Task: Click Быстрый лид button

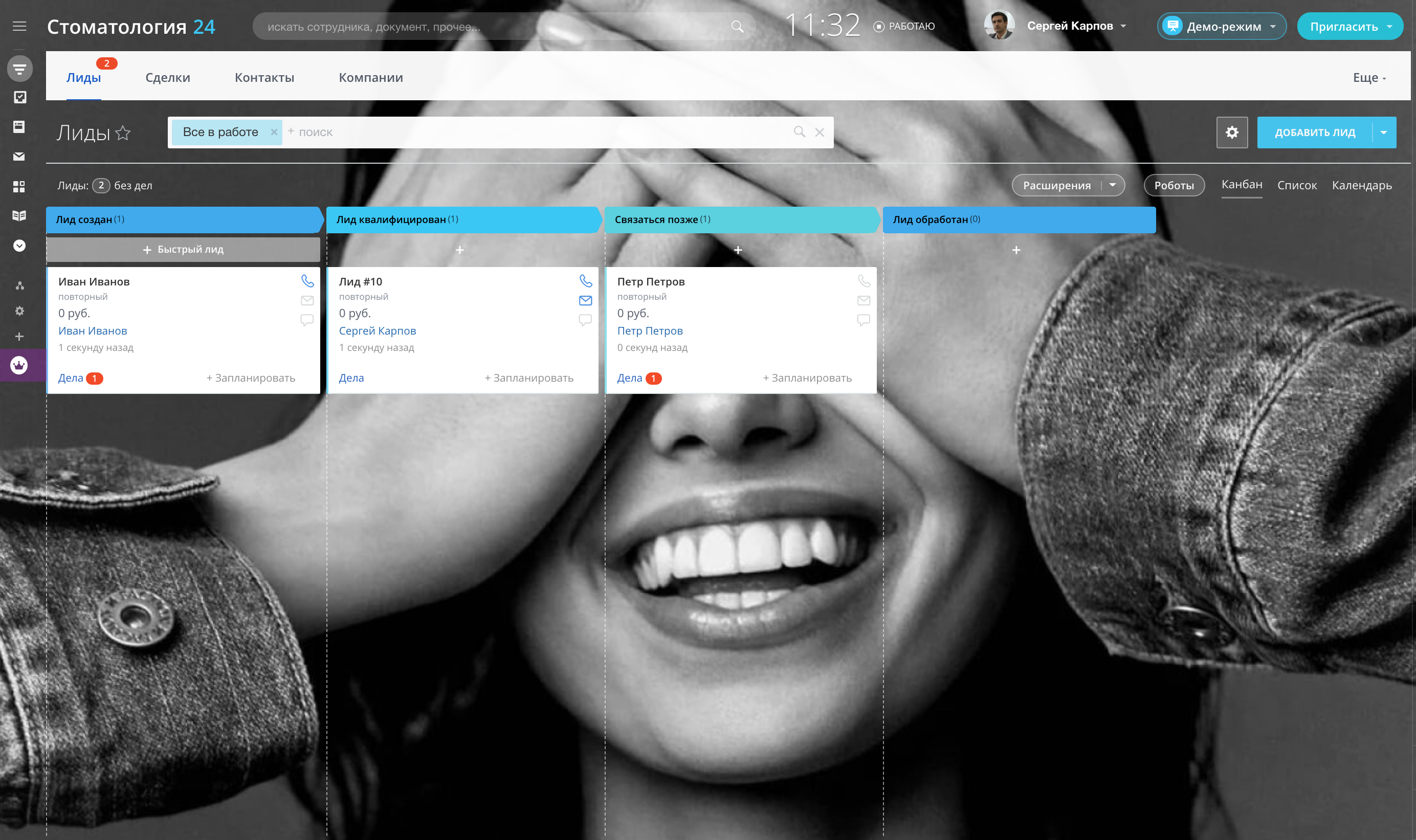Action: click(183, 250)
